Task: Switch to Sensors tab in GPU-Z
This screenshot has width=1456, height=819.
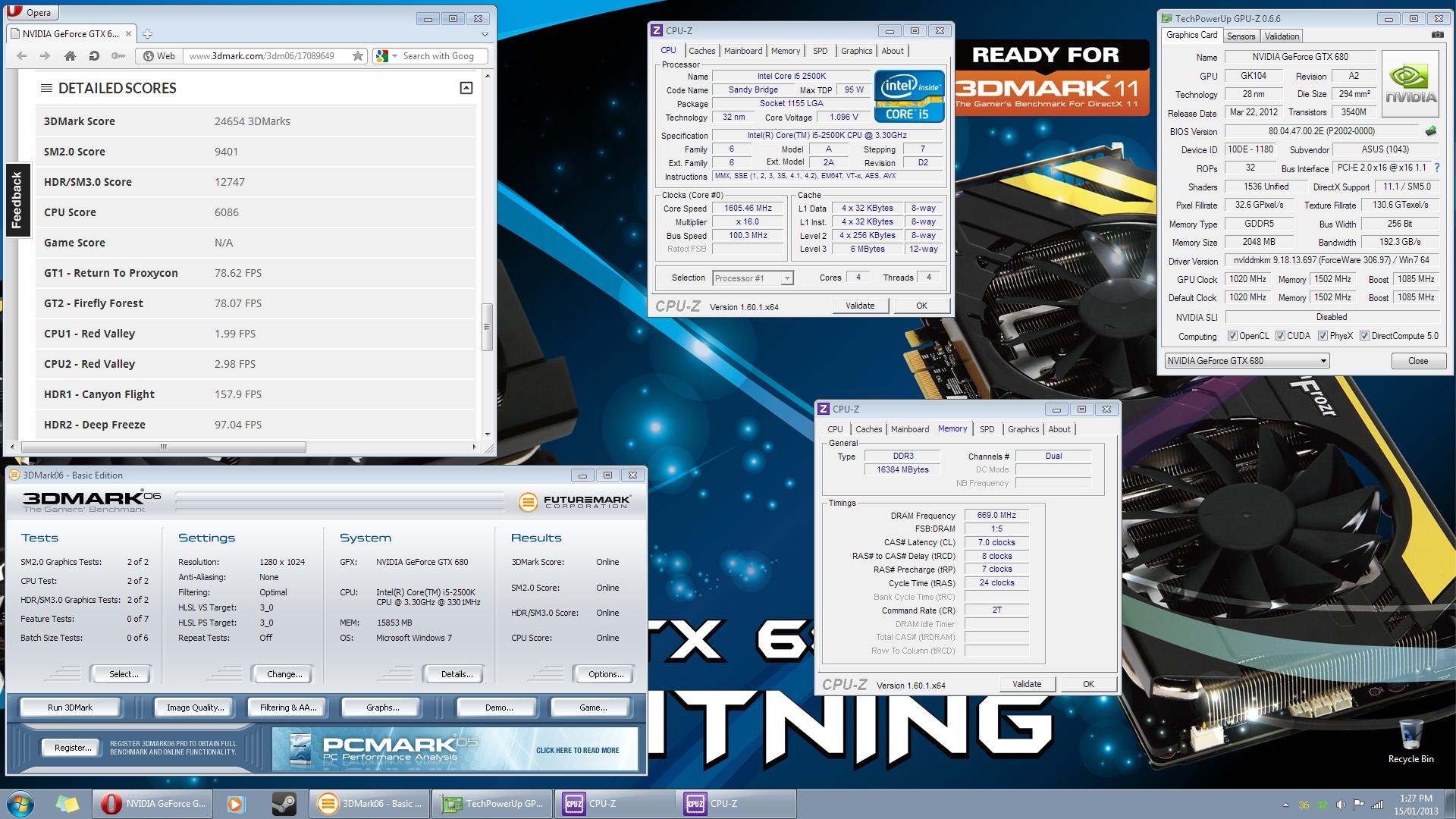Action: pyautogui.click(x=1241, y=36)
